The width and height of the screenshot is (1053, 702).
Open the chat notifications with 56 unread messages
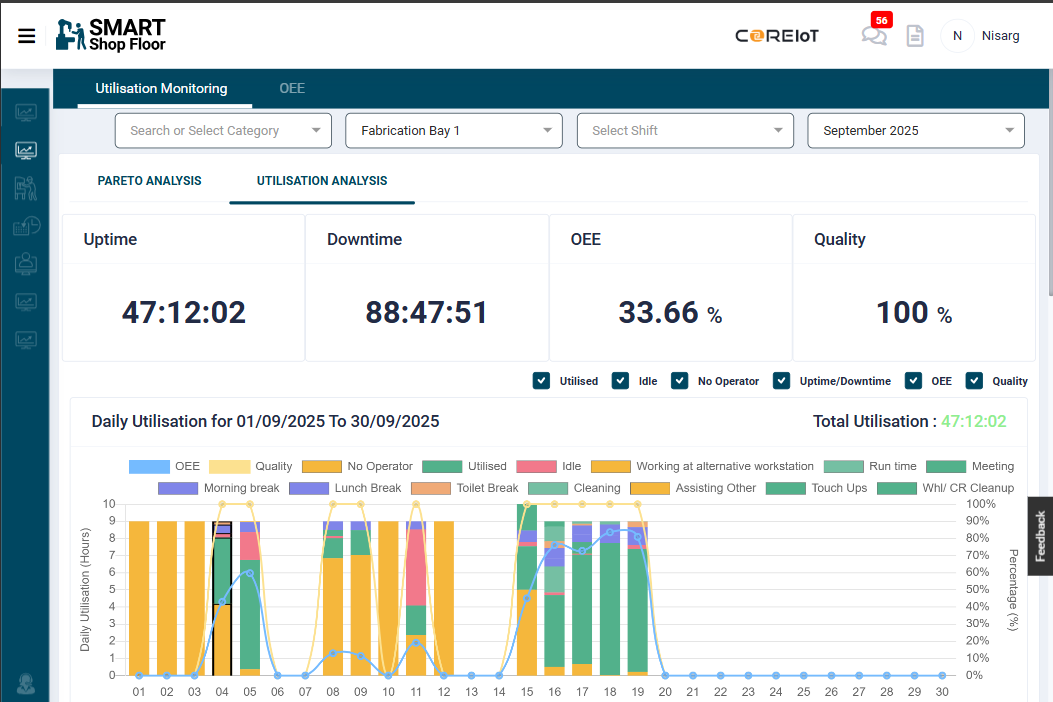pos(874,36)
